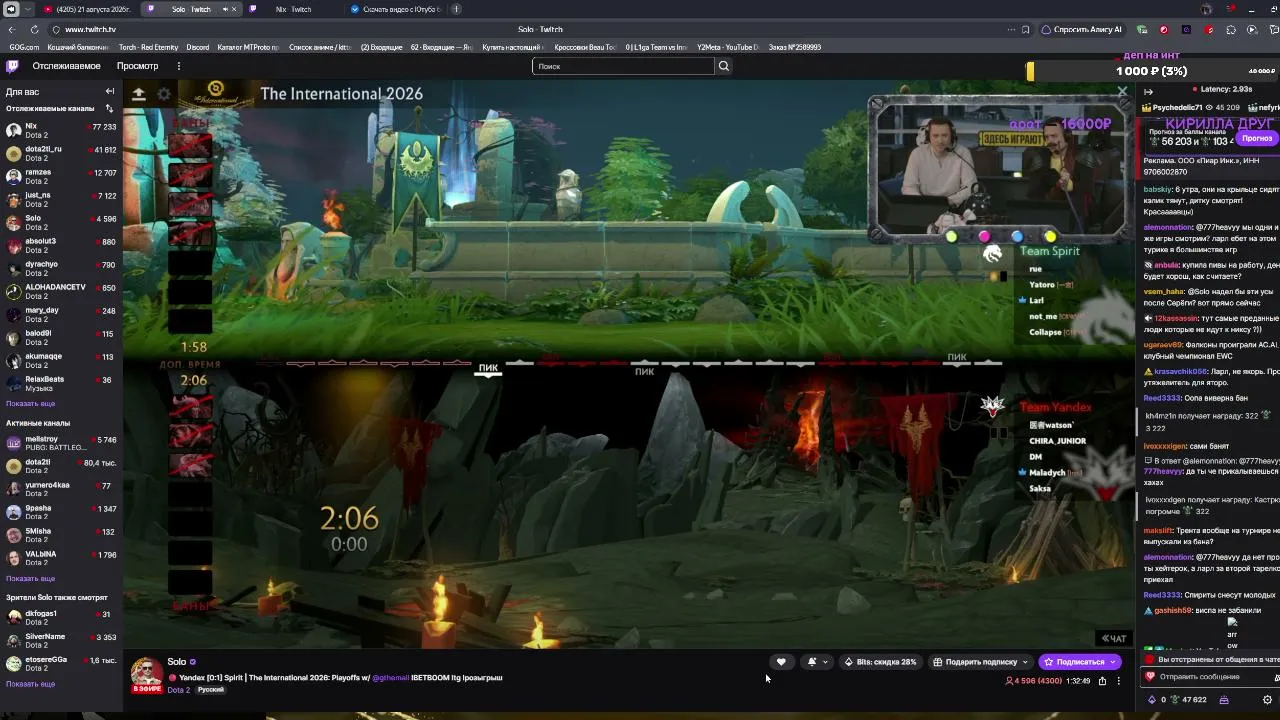Open a new browser tab

(x=457, y=9)
